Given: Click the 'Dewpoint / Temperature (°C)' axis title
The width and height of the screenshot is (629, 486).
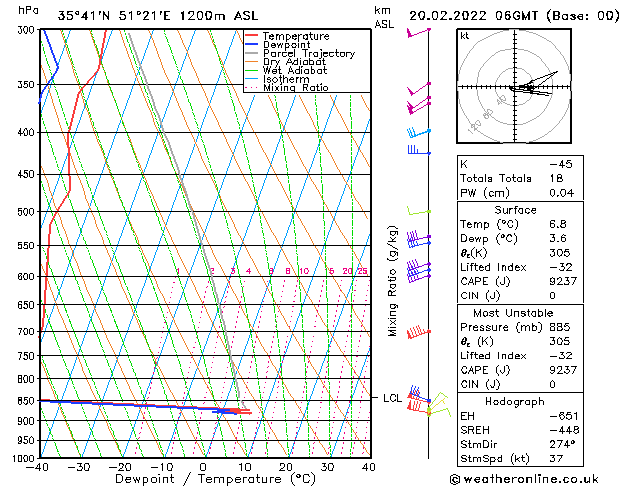Looking at the screenshot, I should [215, 479].
